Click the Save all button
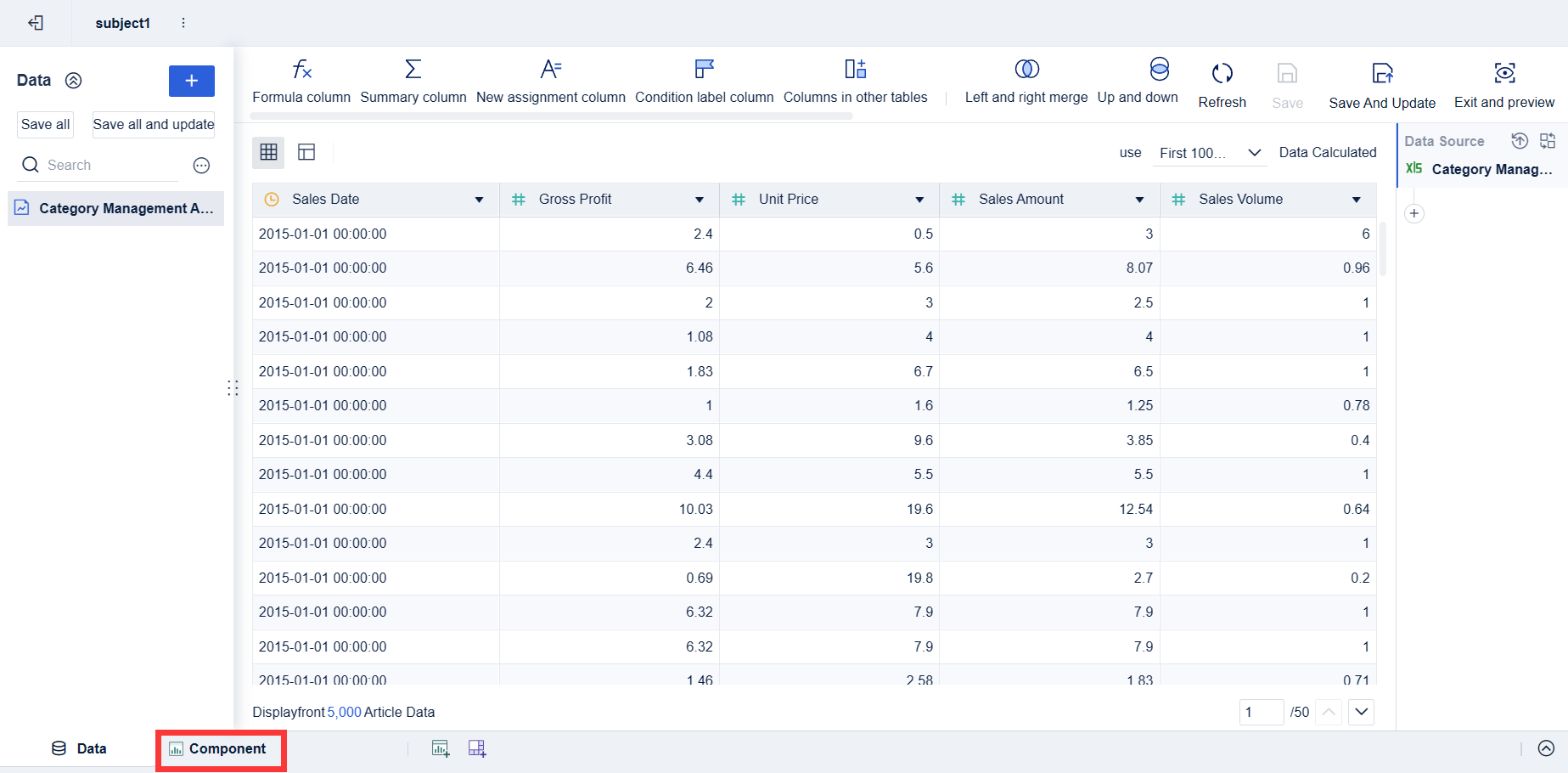1568x773 pixels. (x=46, y=125)
